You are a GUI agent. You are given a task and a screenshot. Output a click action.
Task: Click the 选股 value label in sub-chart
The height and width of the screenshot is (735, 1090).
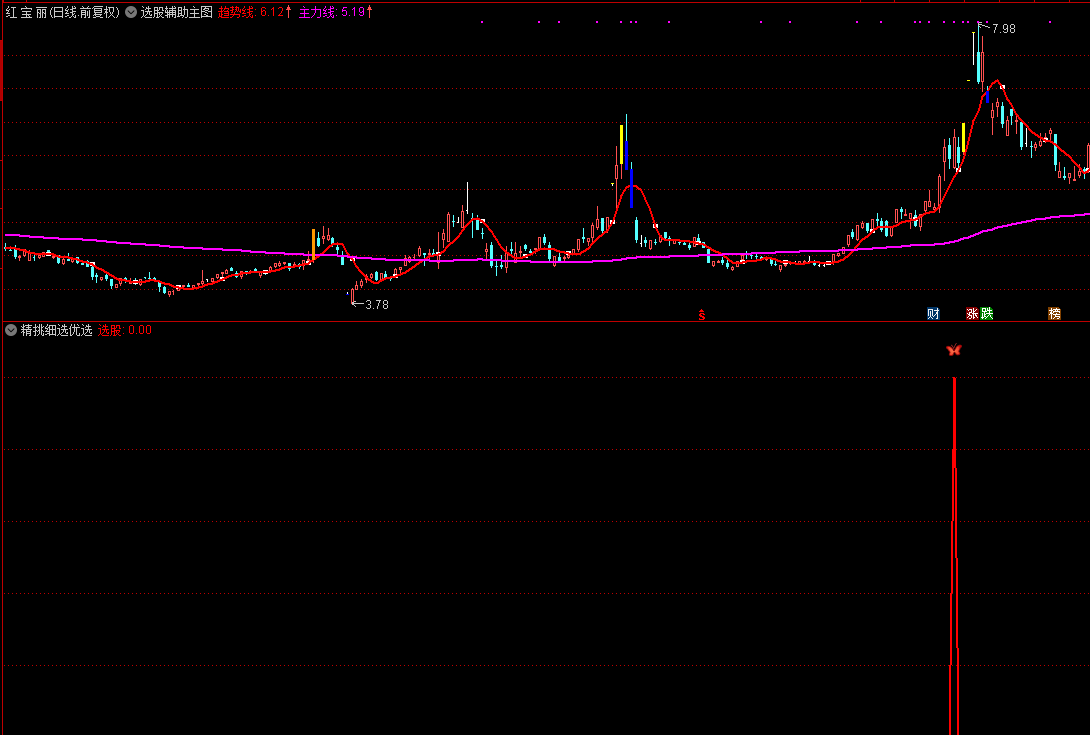[x=125, y=330]
